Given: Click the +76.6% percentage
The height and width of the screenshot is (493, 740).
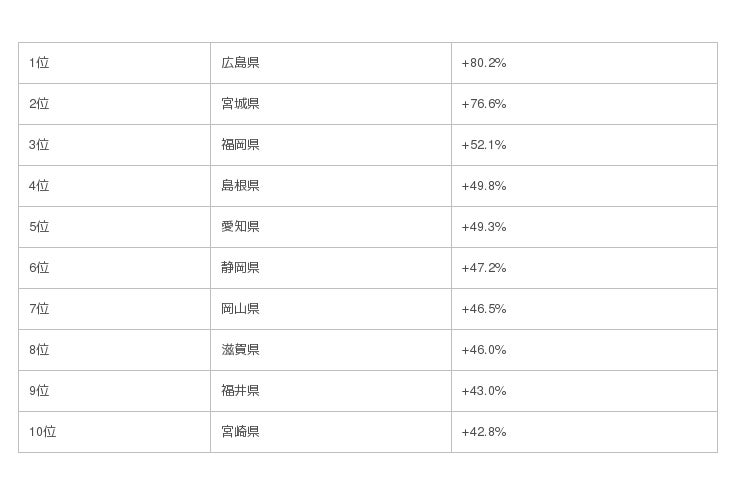Looking at the screenshot, I should click(x=484, y=104).
